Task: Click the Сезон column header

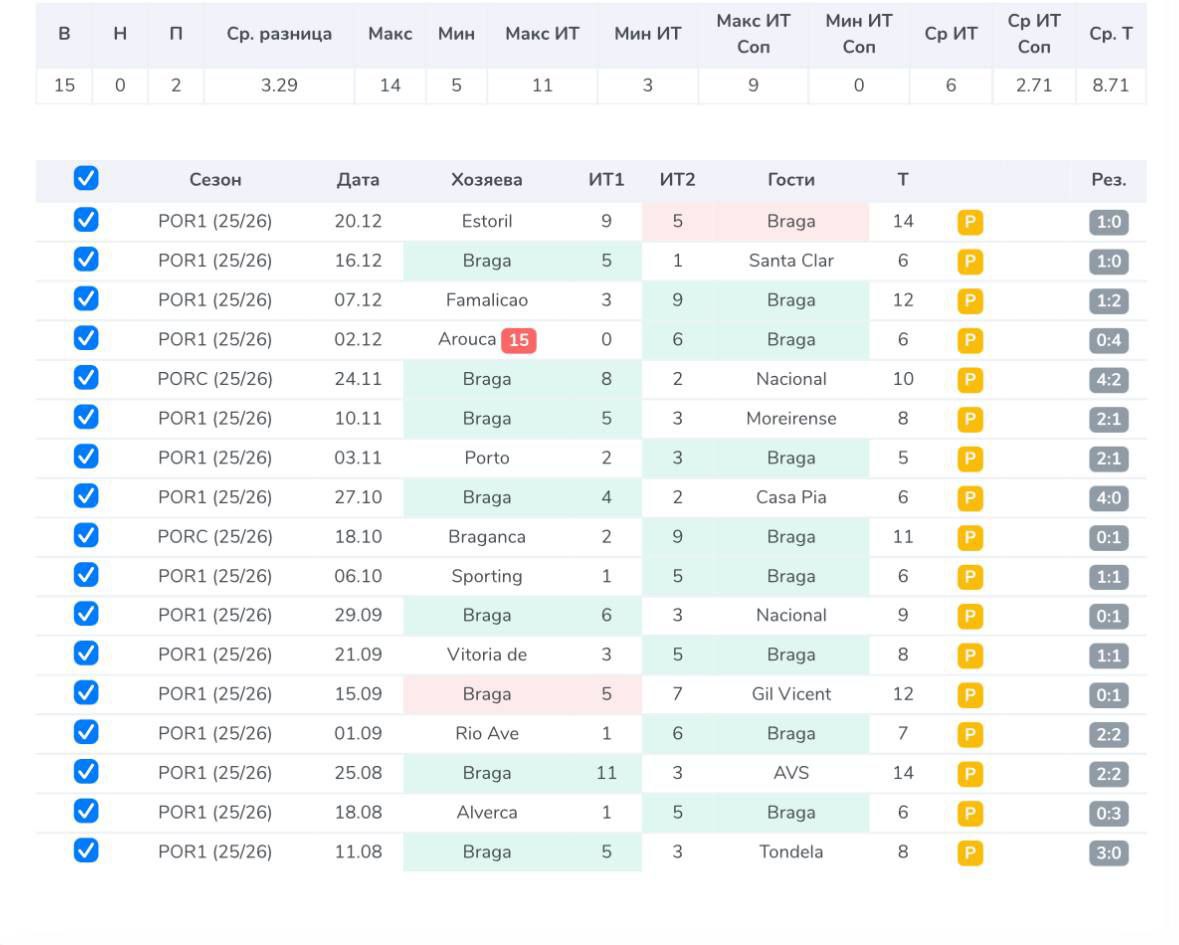Action: click(x=215, y=180)
